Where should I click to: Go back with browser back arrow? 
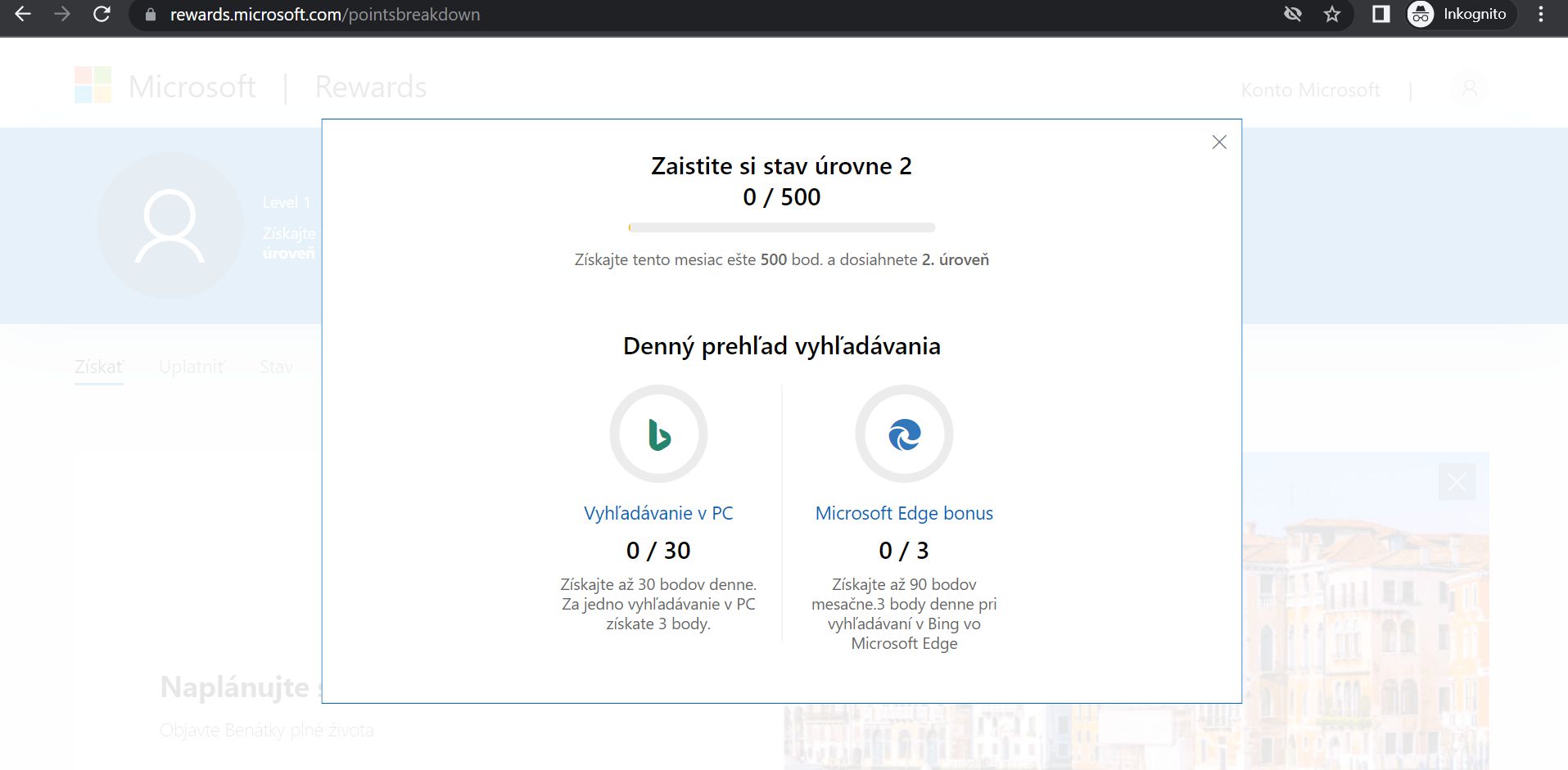tap(23, 14)
